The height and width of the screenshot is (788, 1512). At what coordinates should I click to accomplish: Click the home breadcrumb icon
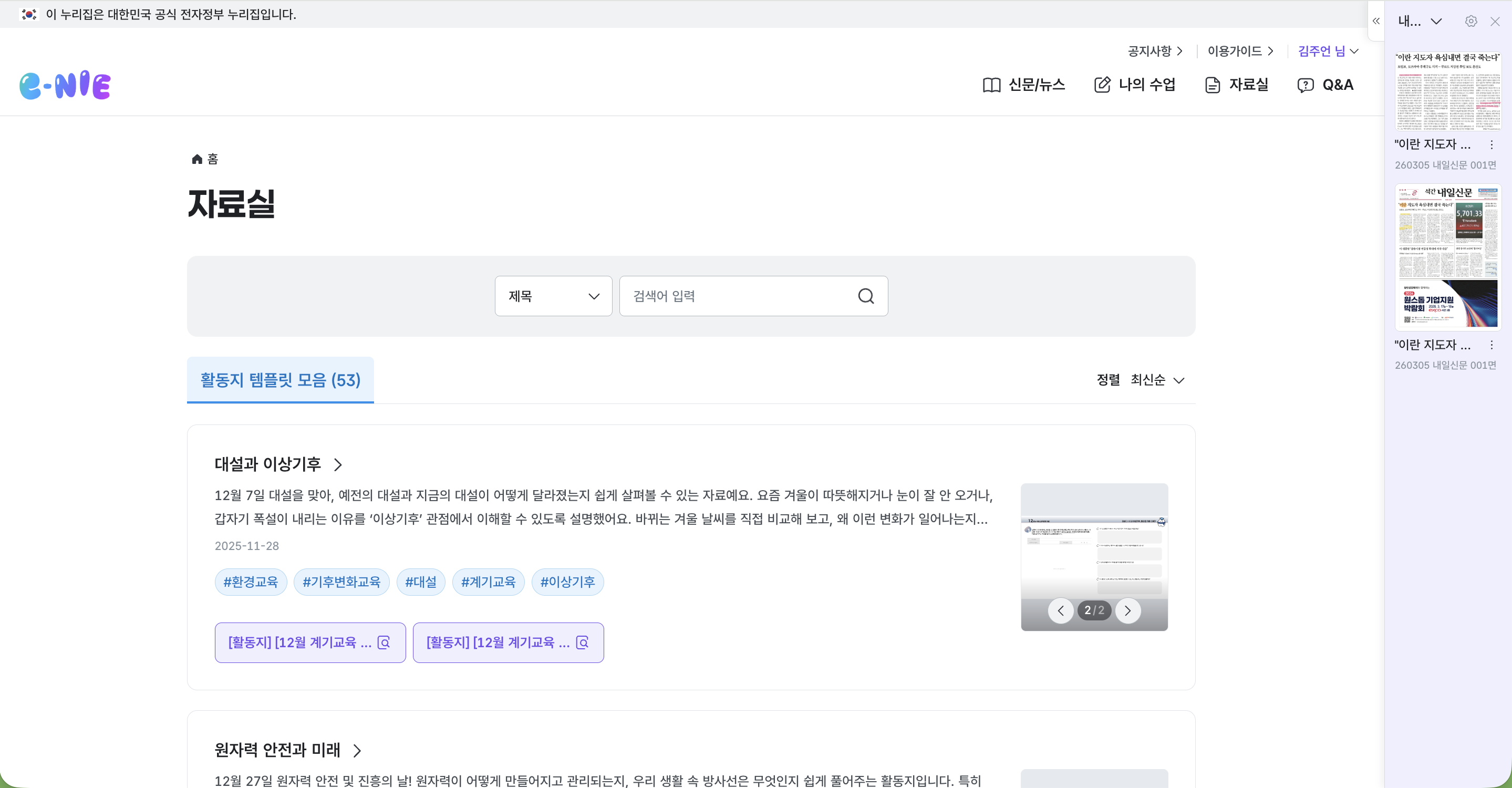pyautogui.click(x=197, y=159)
